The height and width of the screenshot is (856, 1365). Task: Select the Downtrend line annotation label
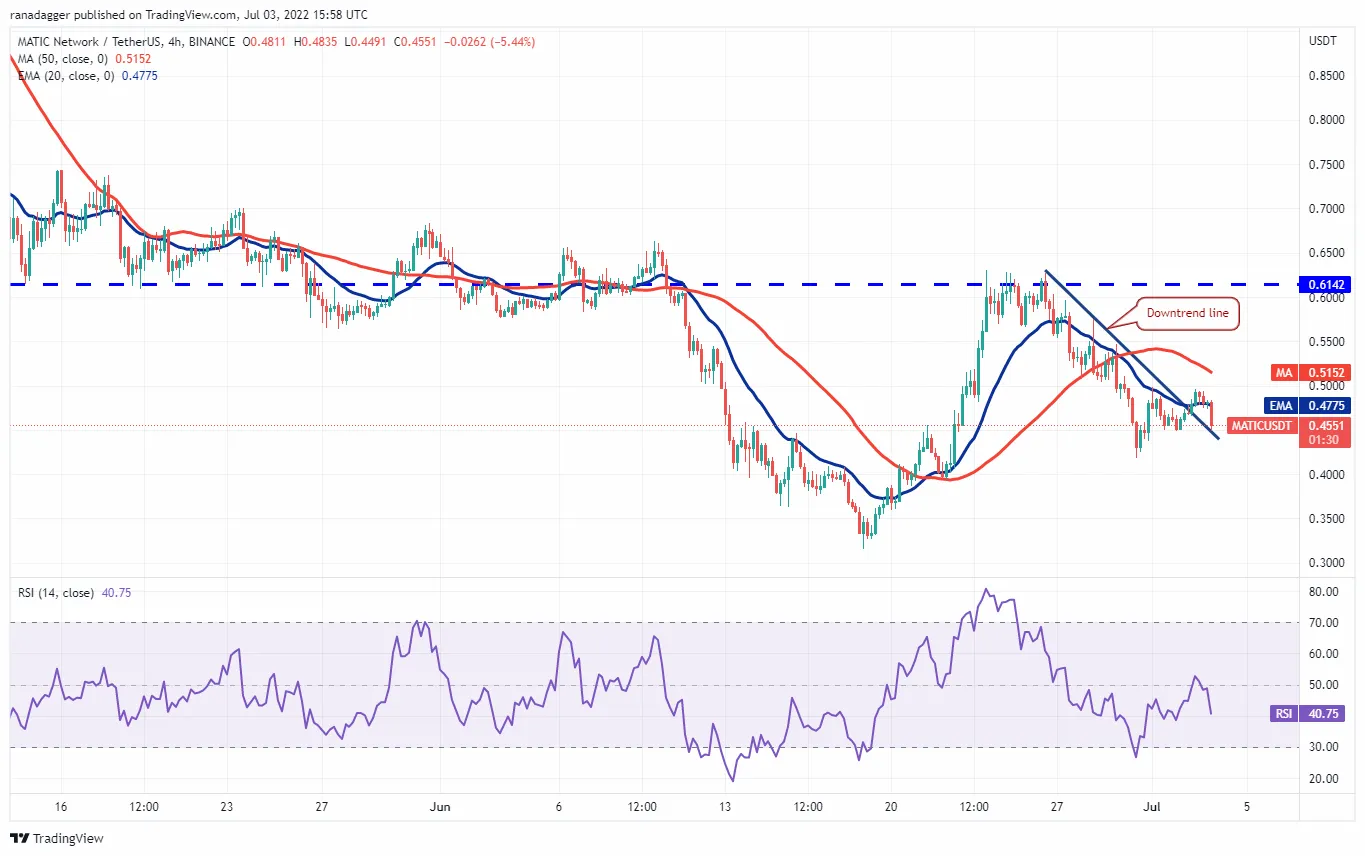[1187, 314]
